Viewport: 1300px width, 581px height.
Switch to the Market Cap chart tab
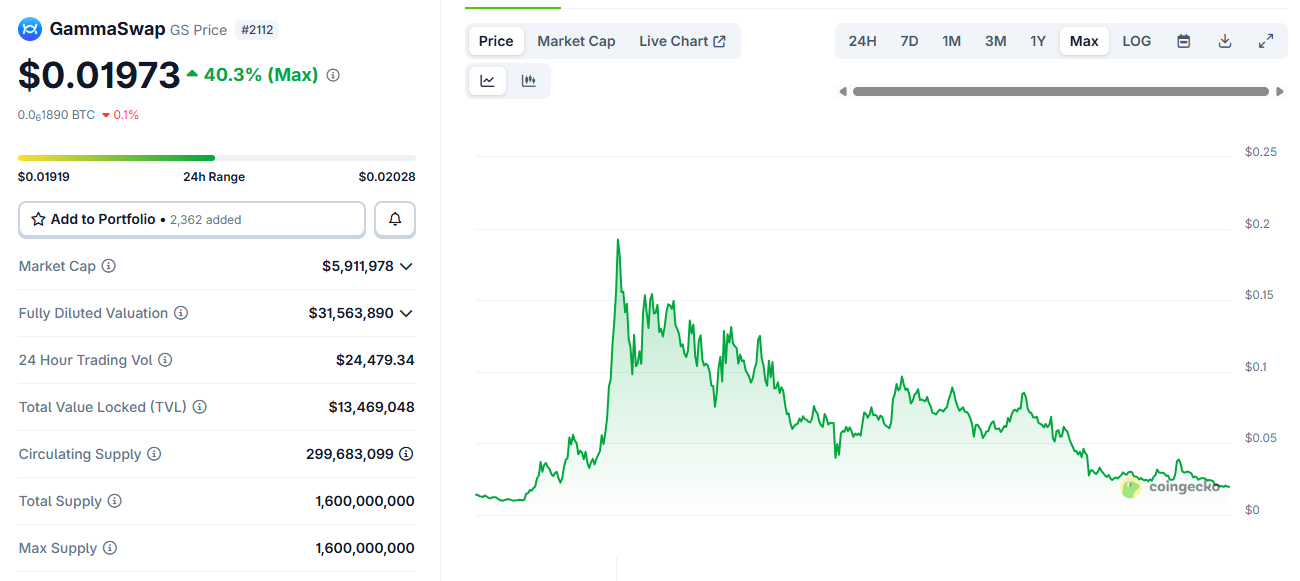[x=576, y=41]
